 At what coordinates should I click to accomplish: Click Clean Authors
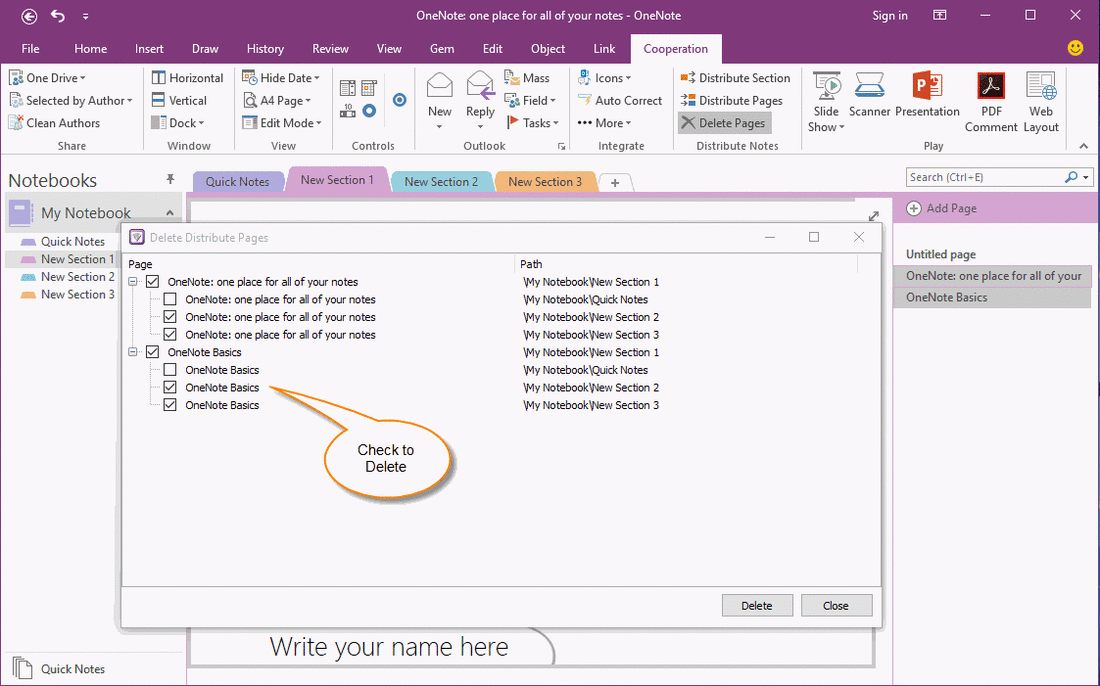54,123
